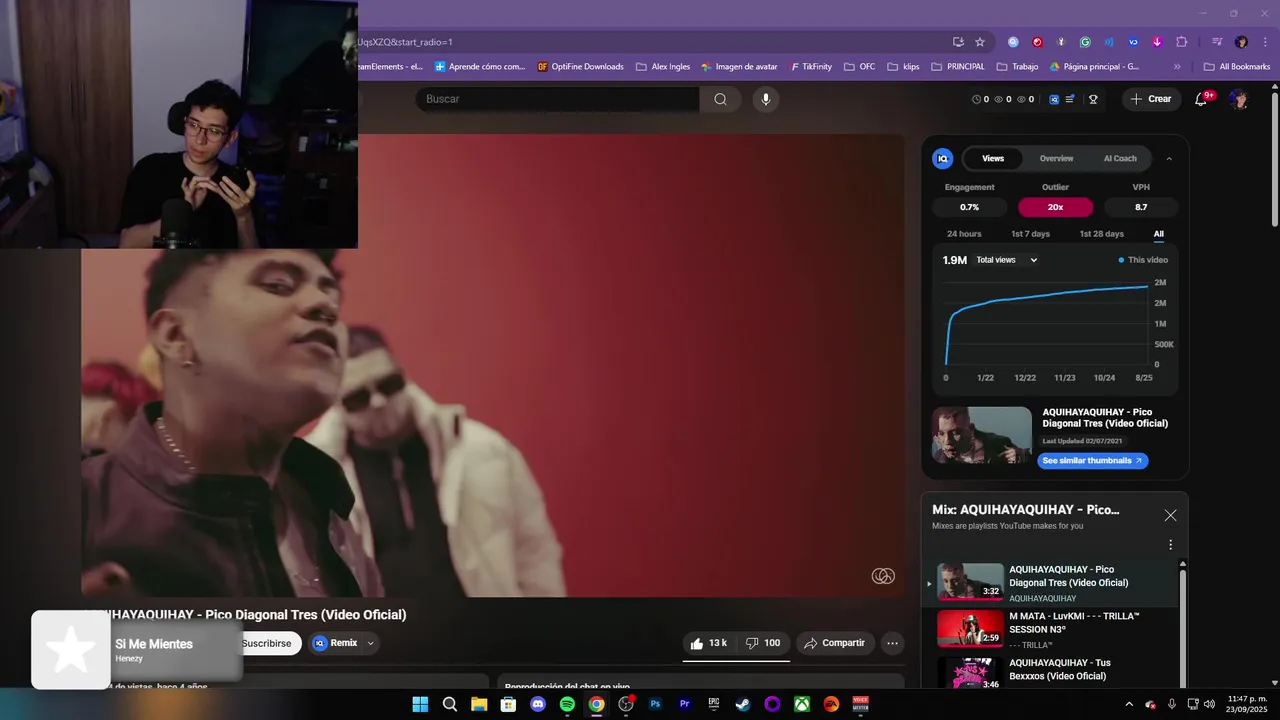Open Spotify from the taskbar

pyautogui.click(x=567, y=704)
